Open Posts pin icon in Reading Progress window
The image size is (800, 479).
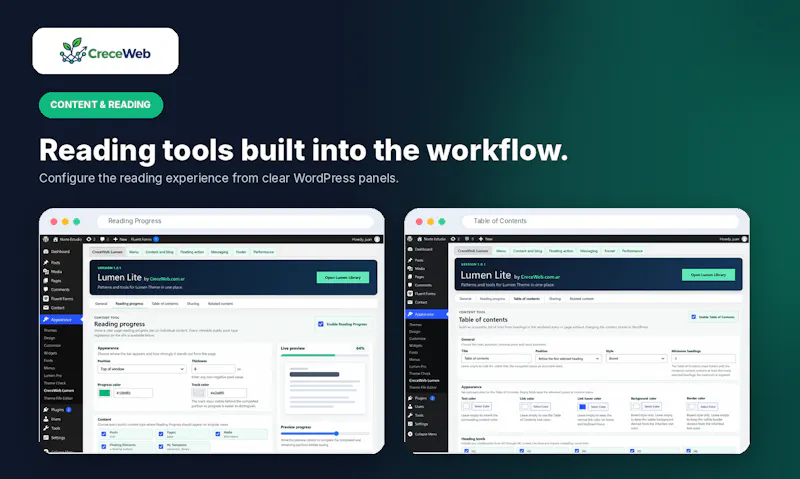46,262
